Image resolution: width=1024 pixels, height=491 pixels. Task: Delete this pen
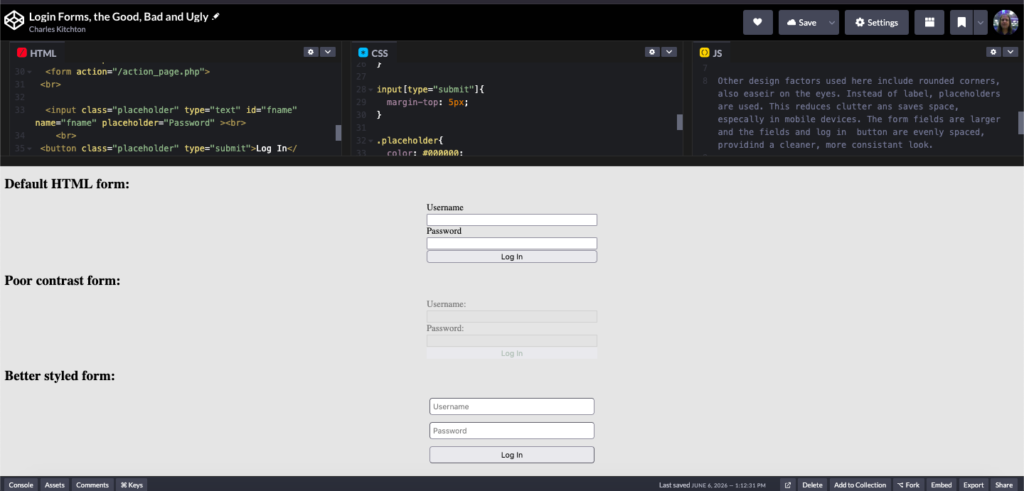pos(812,485)
